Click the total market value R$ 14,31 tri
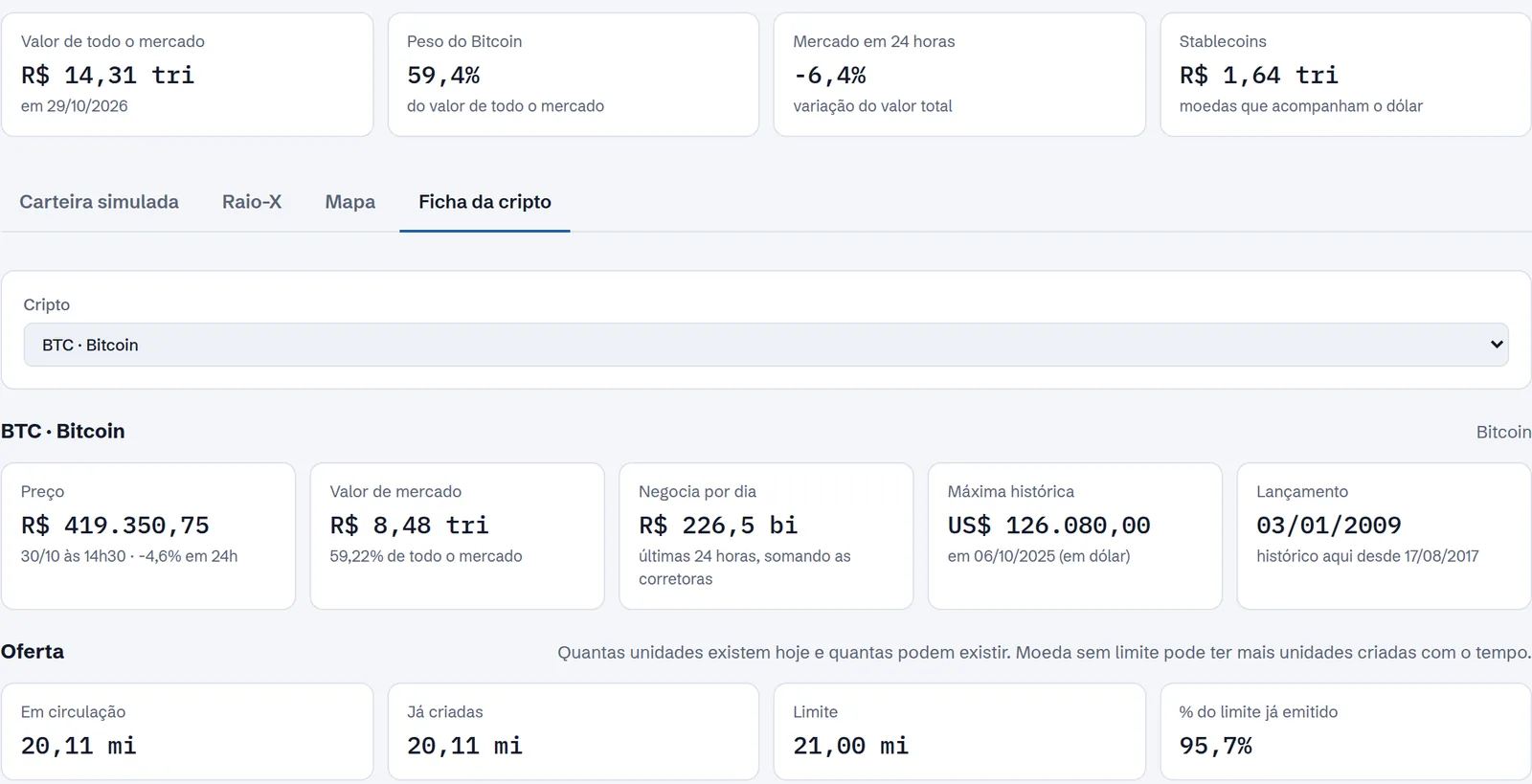 tap(107, 75)
